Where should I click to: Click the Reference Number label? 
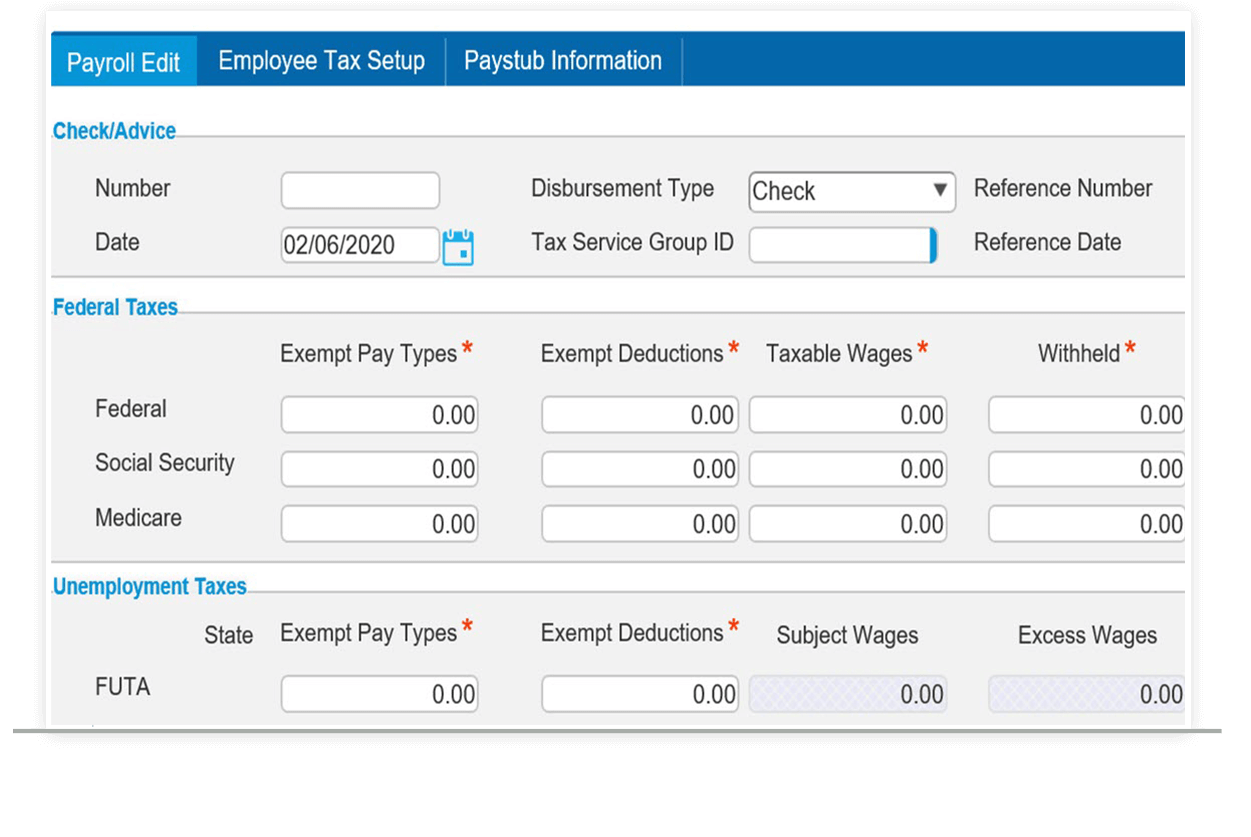point(1063,187)
